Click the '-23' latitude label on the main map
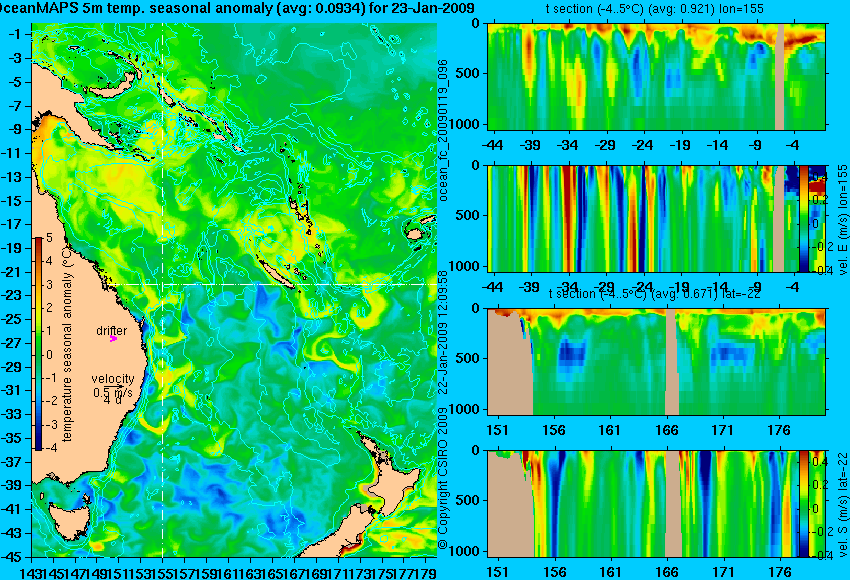 [x=12, y=295]
